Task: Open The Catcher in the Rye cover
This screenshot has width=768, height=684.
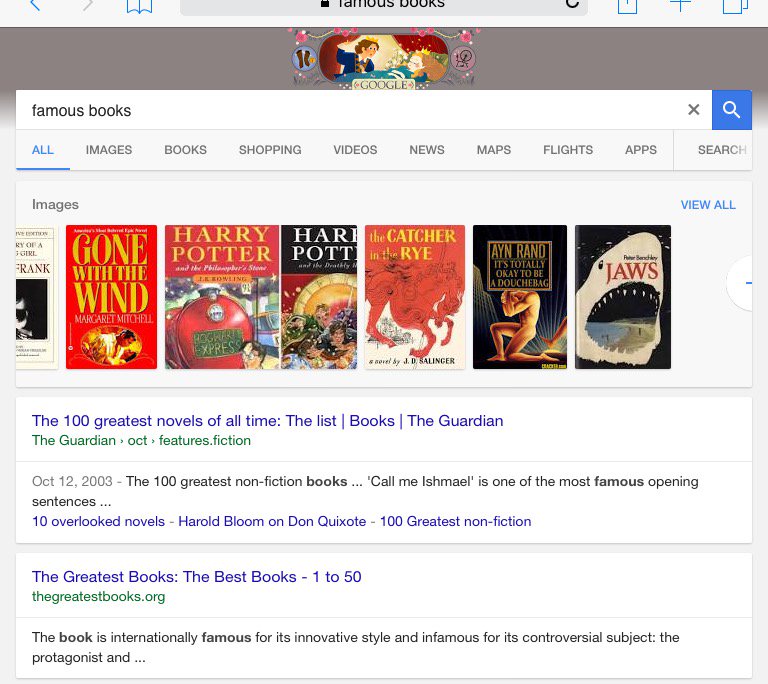Action: click(415, 297)
